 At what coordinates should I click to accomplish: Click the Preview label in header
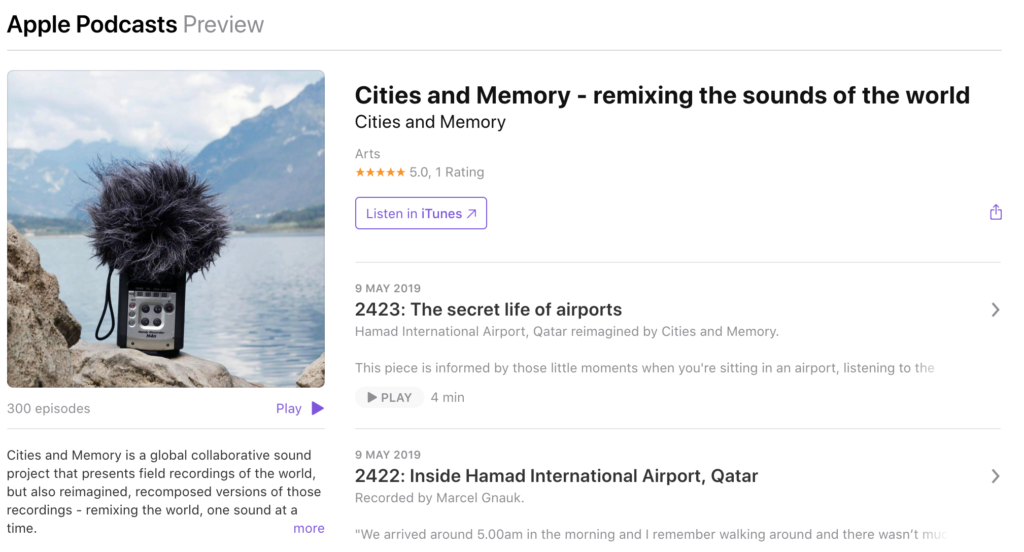tap(223, 25)
